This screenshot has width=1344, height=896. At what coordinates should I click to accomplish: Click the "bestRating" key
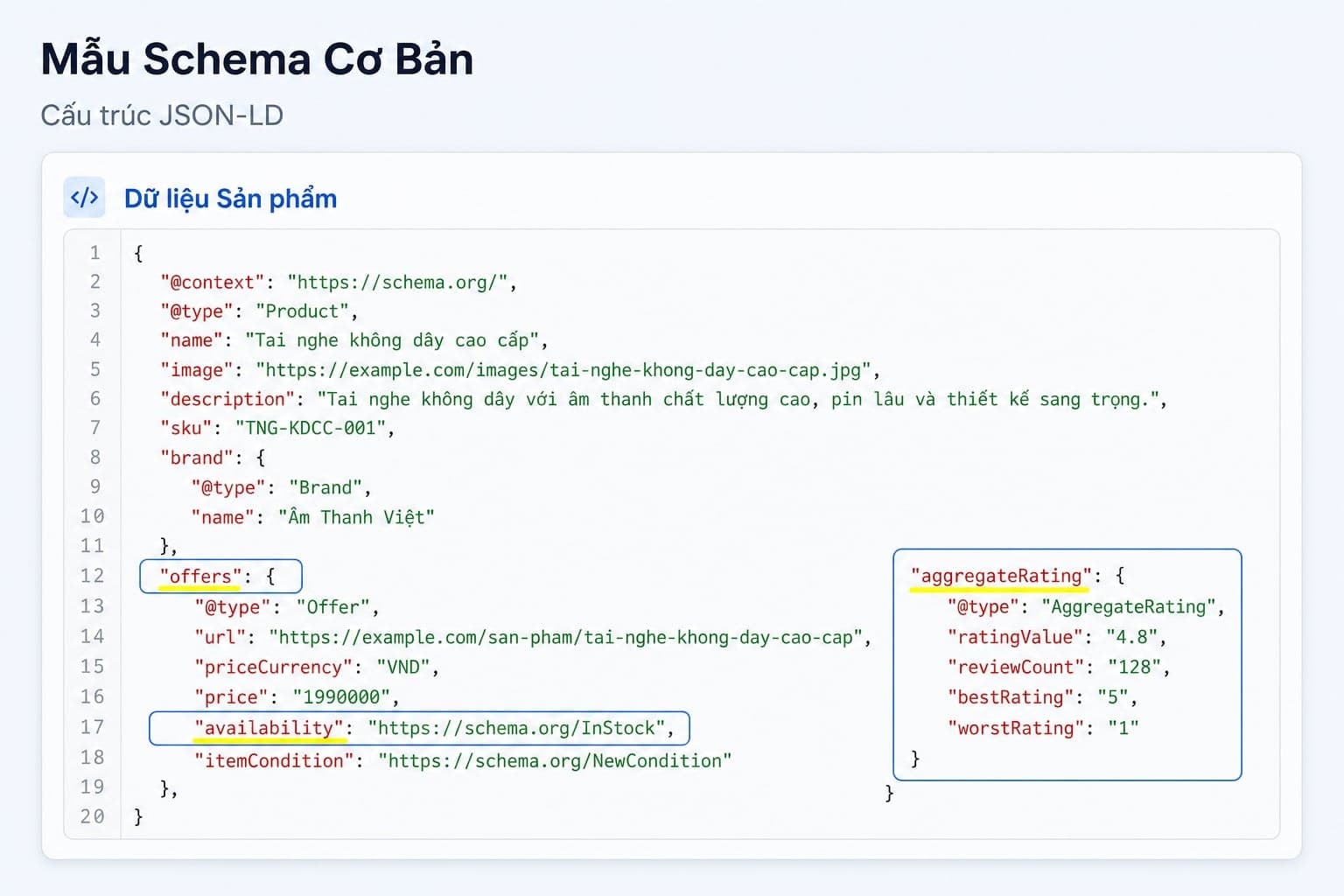point(1010,697)
